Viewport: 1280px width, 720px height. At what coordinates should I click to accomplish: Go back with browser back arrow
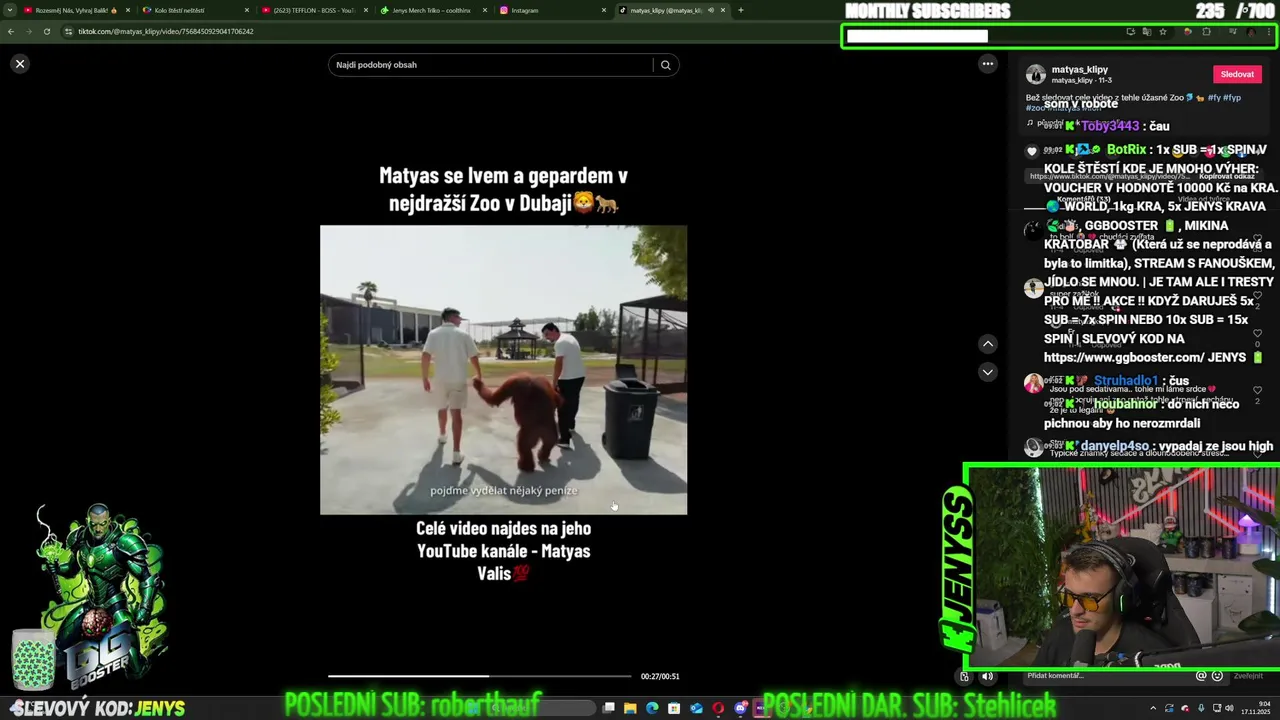click(x=11, y=31)
